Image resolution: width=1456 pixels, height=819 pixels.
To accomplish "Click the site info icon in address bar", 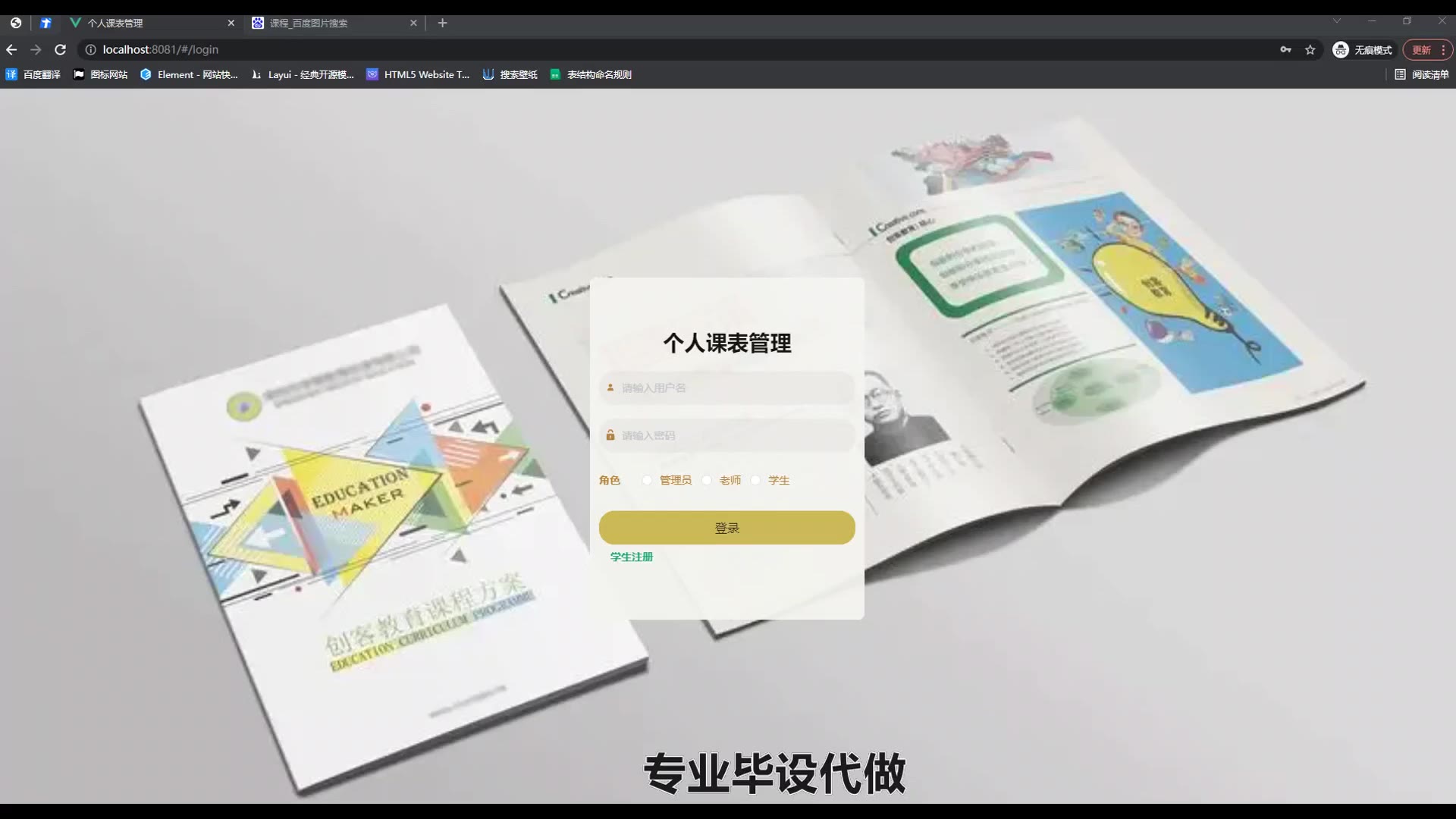I will point(90,49).
